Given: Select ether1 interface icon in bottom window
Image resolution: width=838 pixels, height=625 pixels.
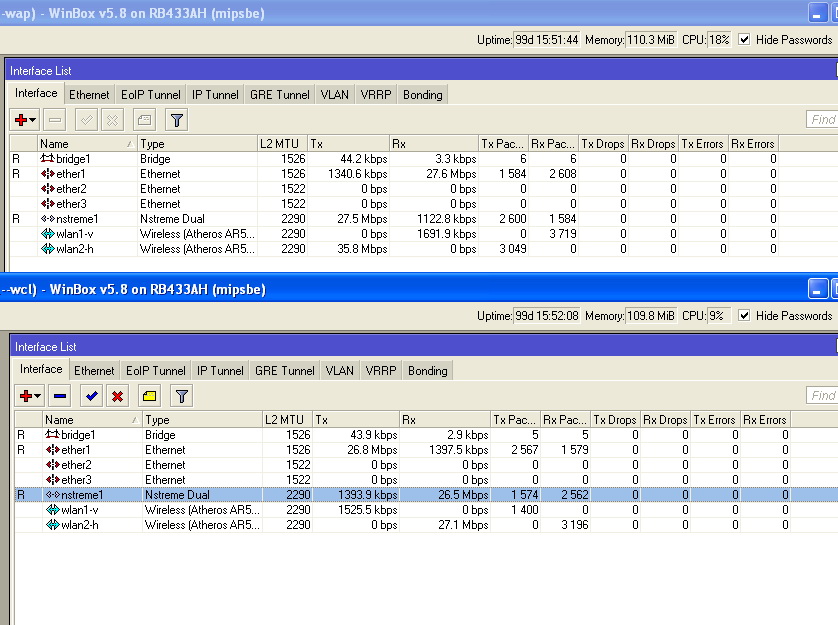Looking at the screenshot, I should click(x=52, y=450).
